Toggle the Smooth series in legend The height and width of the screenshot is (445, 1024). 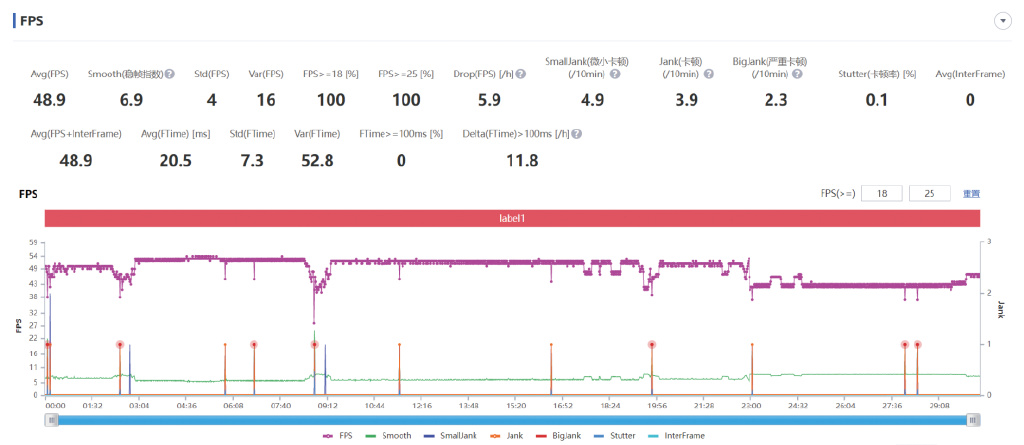[389, 435]
